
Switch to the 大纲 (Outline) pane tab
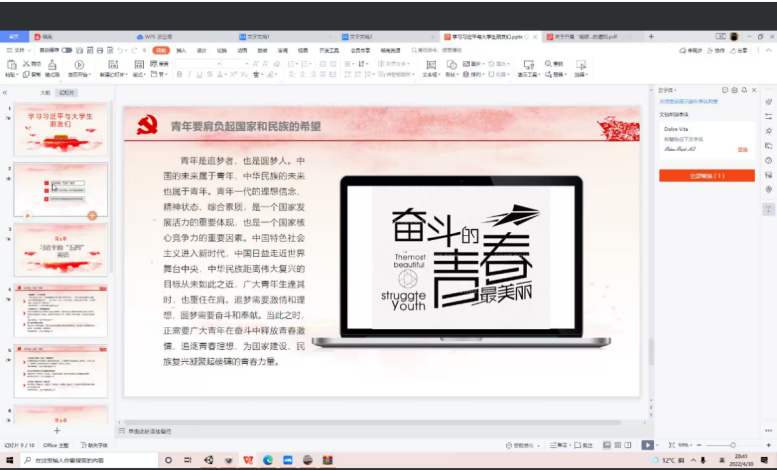coord(45,92)
